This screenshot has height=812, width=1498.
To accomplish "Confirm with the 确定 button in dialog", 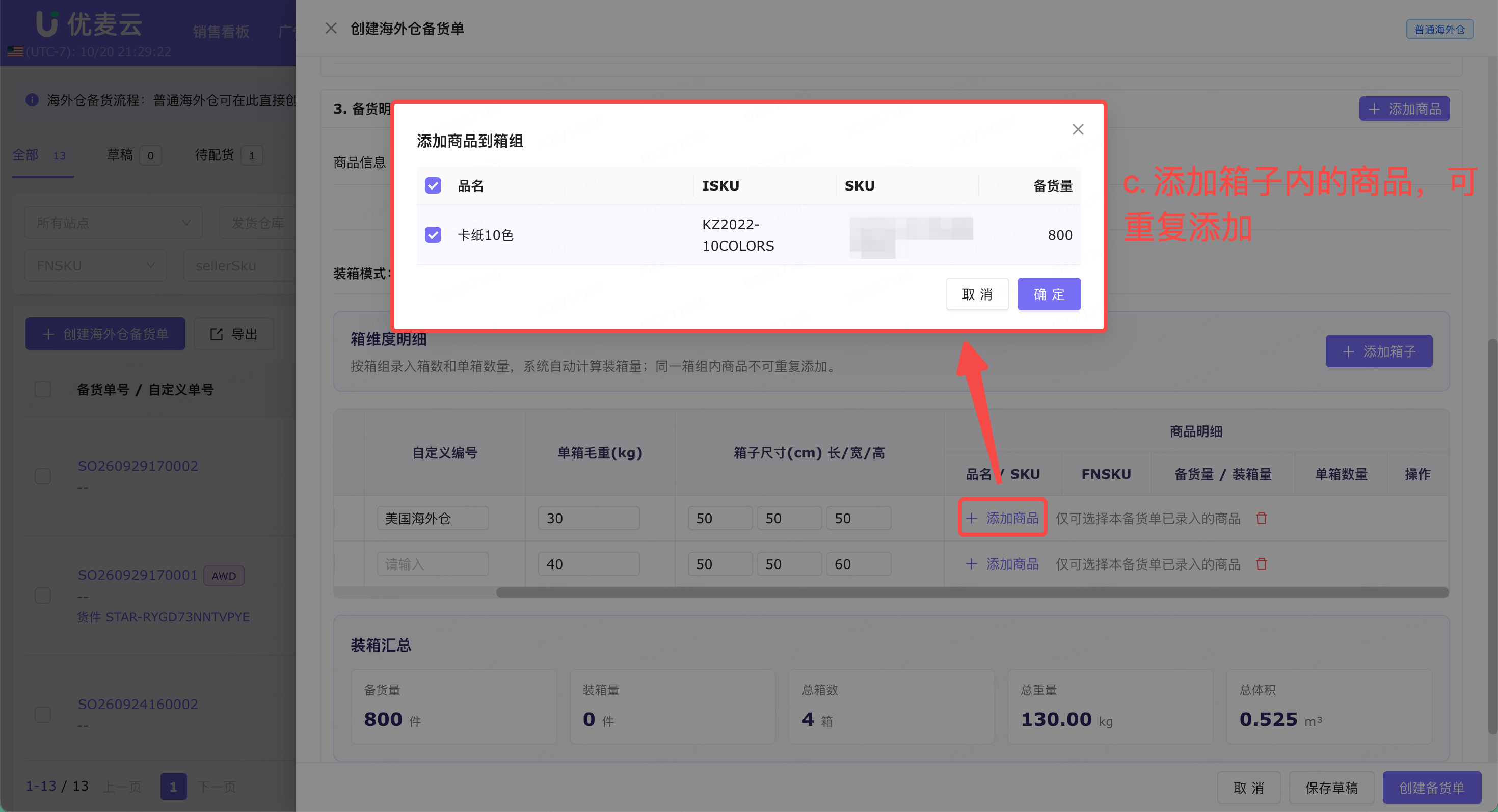I will tap(1049, 294).
